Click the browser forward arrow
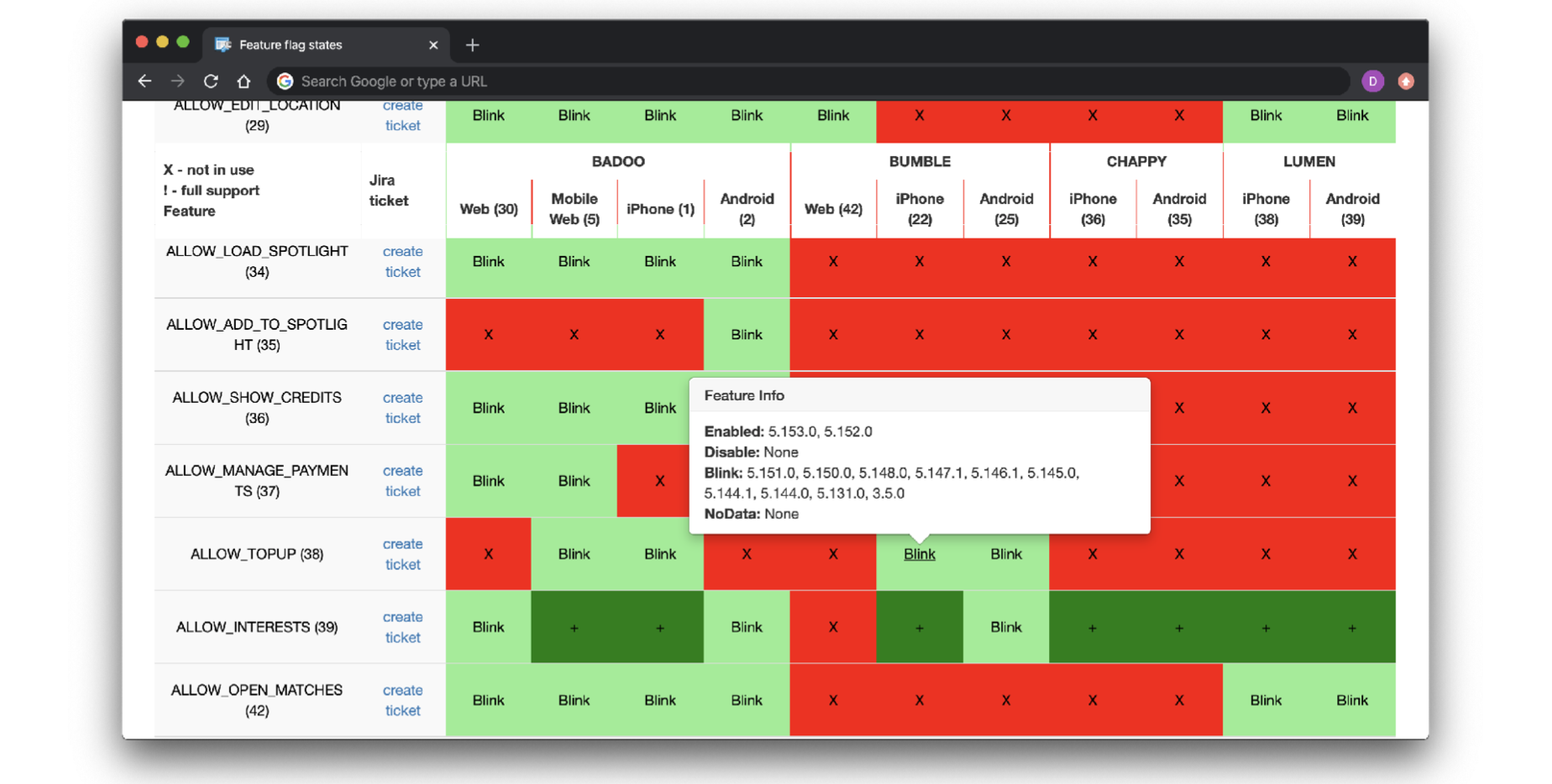 [x=177, y=81]
